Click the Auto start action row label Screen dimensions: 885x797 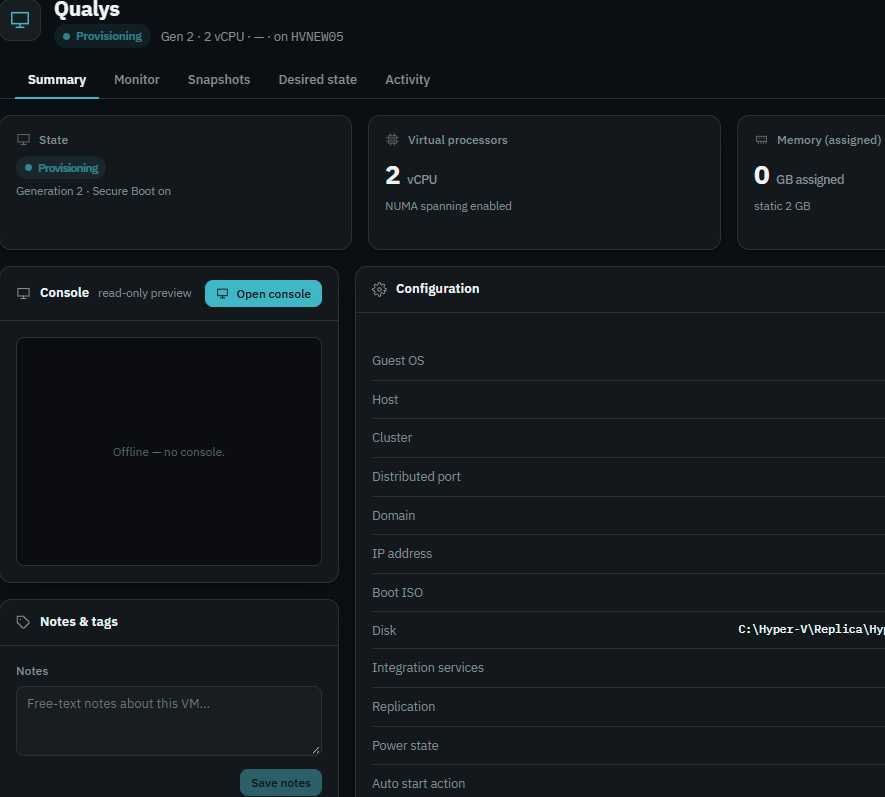tap(419, 783)
